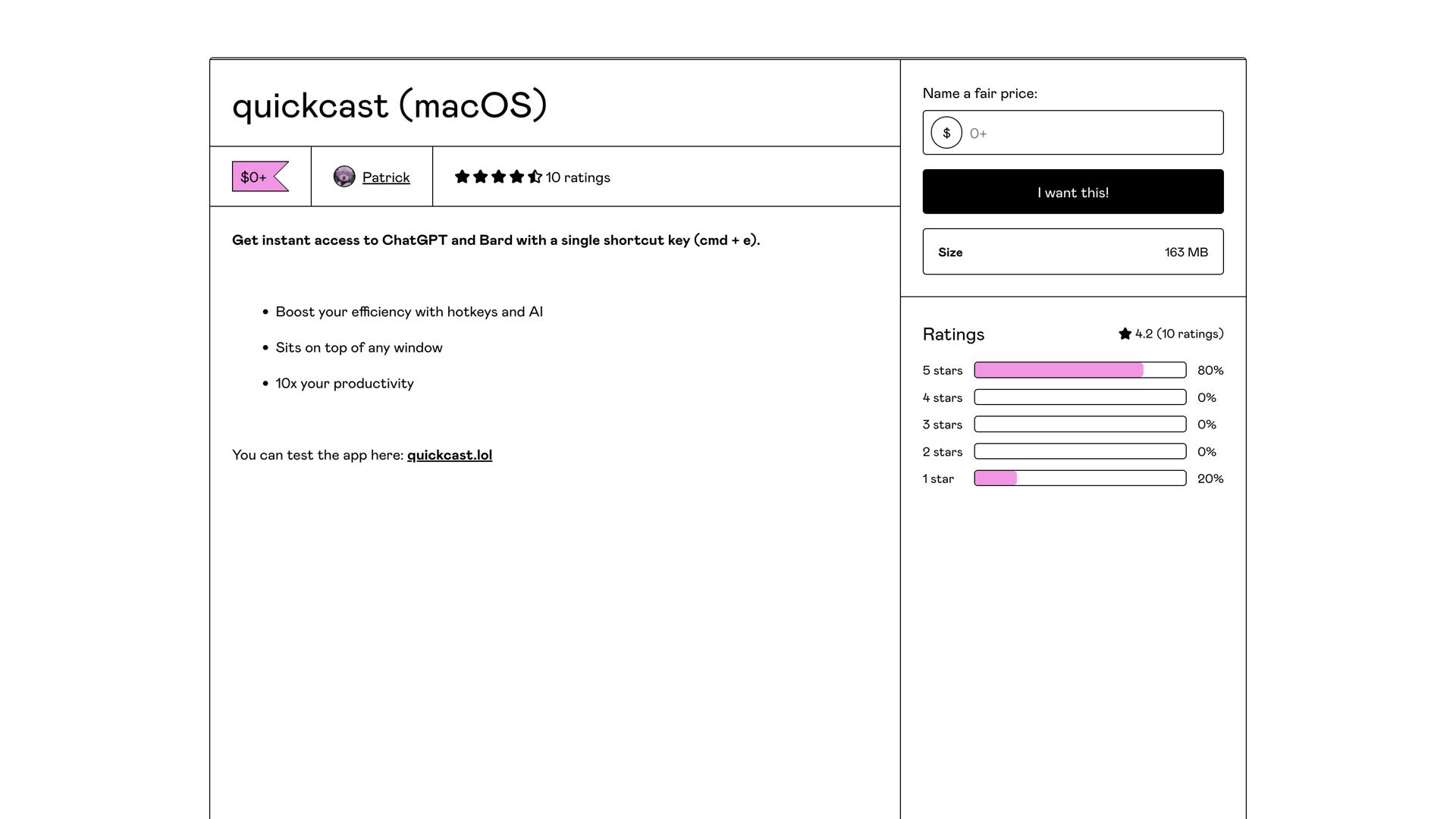Visit Patrick's creator profile link
Screen dimensions: 1456x819
386,177
